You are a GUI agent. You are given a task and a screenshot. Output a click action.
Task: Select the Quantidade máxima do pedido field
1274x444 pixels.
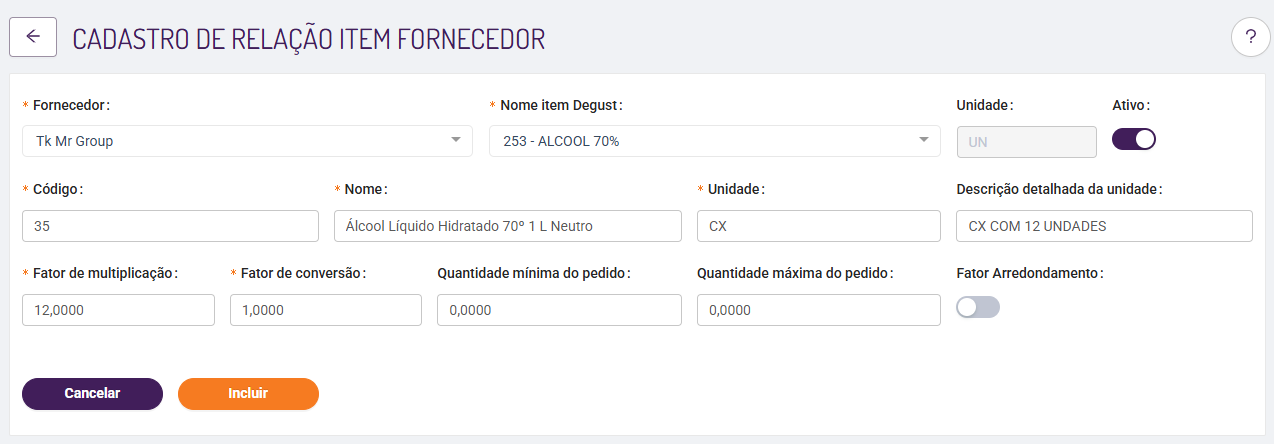point(818,310)
